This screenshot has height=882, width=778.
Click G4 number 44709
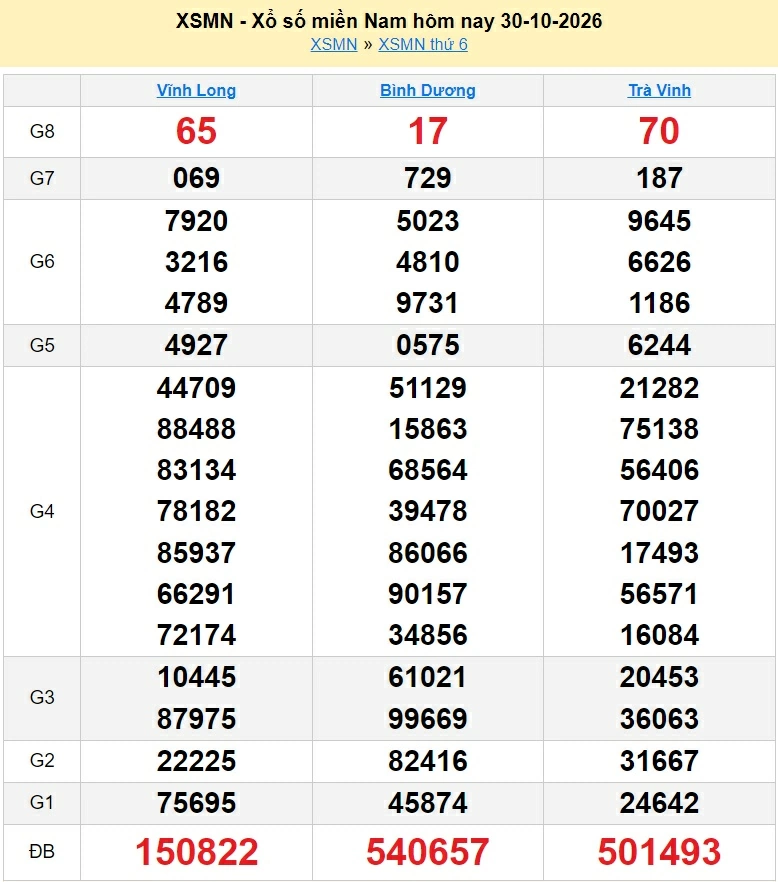(x=196, y=388)
